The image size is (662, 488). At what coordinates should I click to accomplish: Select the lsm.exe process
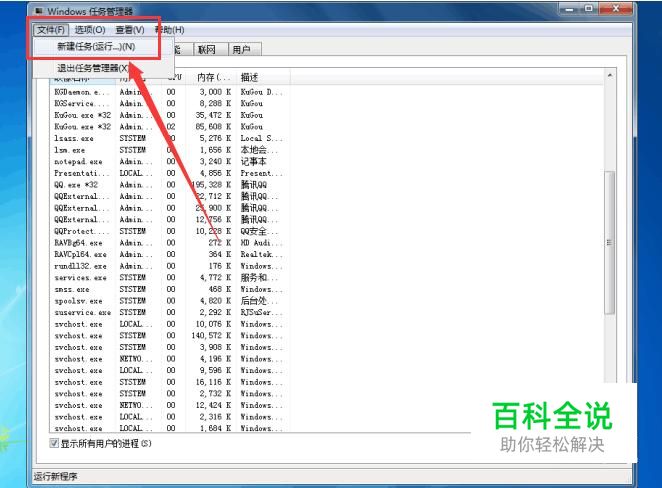[169, 150]
